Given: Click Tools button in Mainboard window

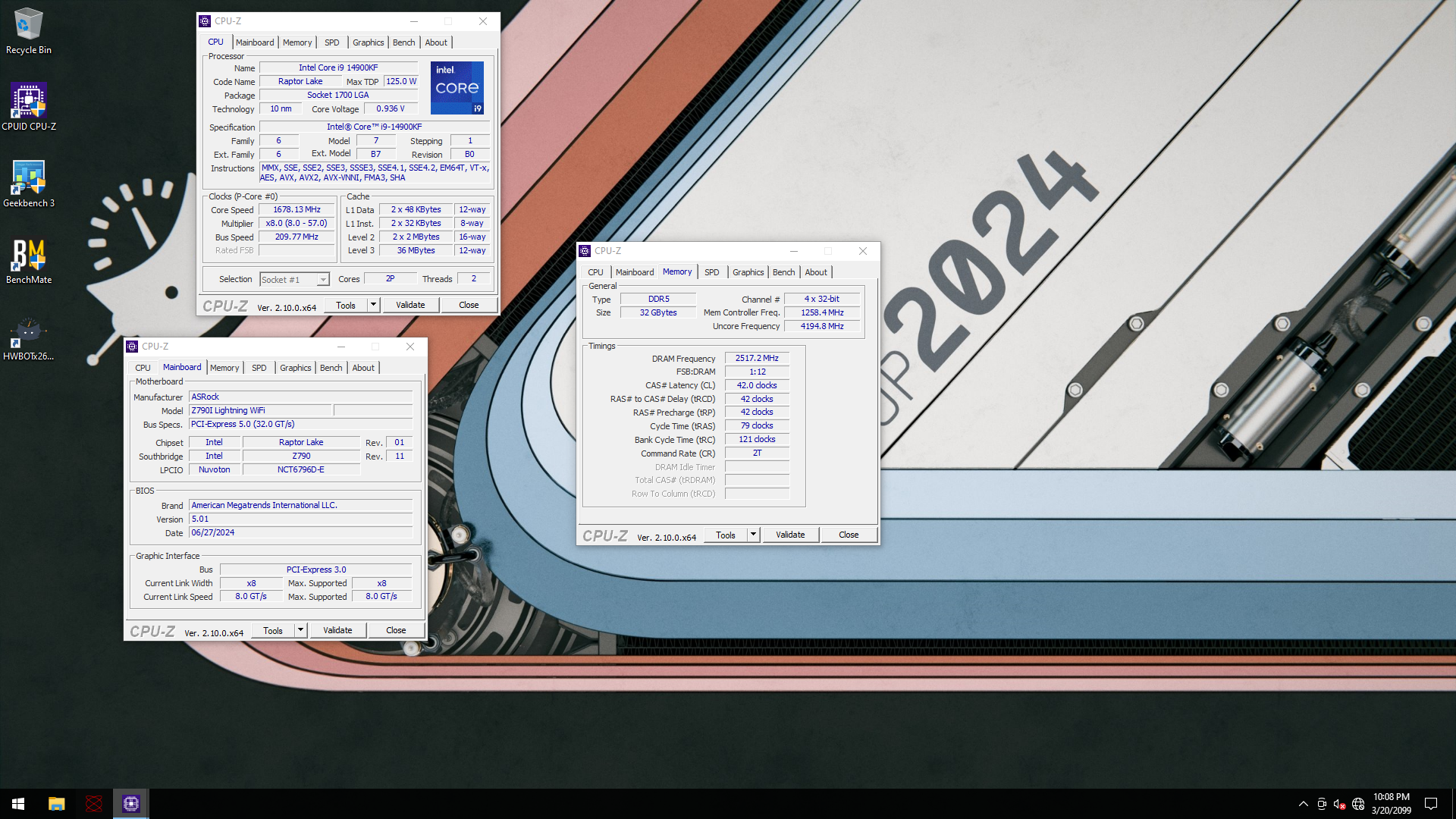Looking at the screenshot, I should coord(273,630).
